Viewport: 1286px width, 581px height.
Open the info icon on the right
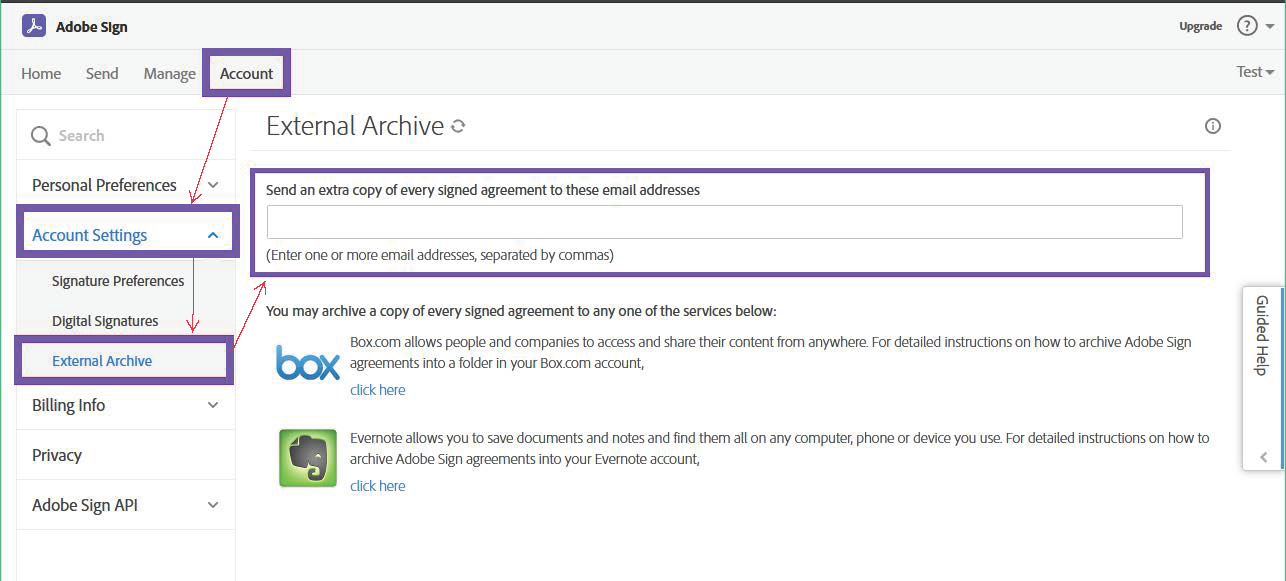point(1213,125)
